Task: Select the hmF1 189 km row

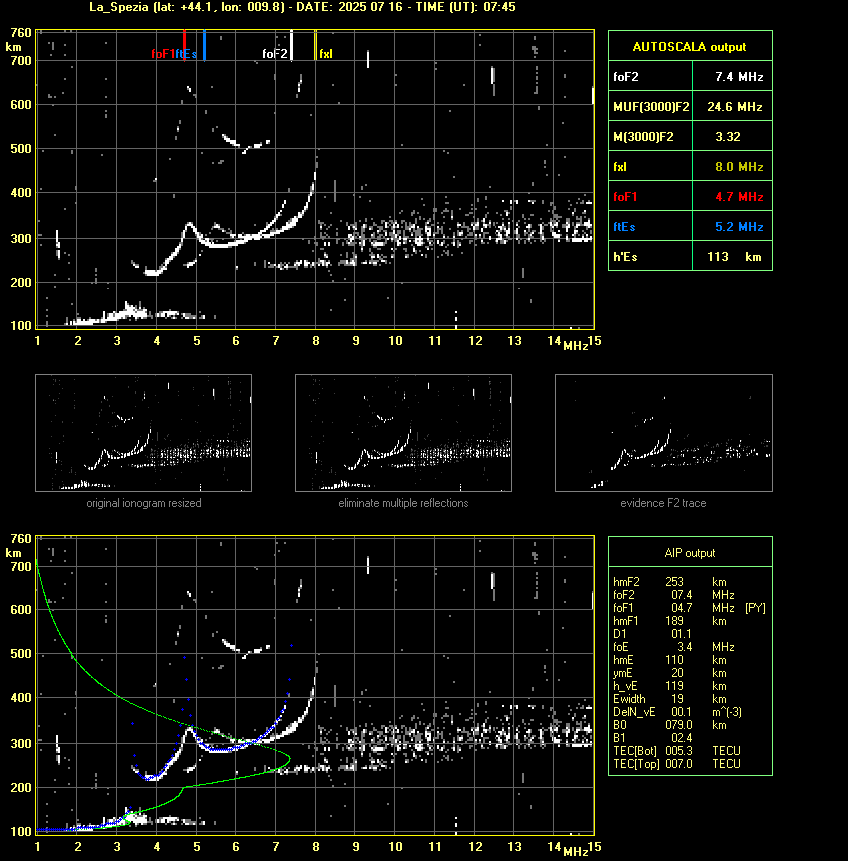Action: [x=670, y=621]
